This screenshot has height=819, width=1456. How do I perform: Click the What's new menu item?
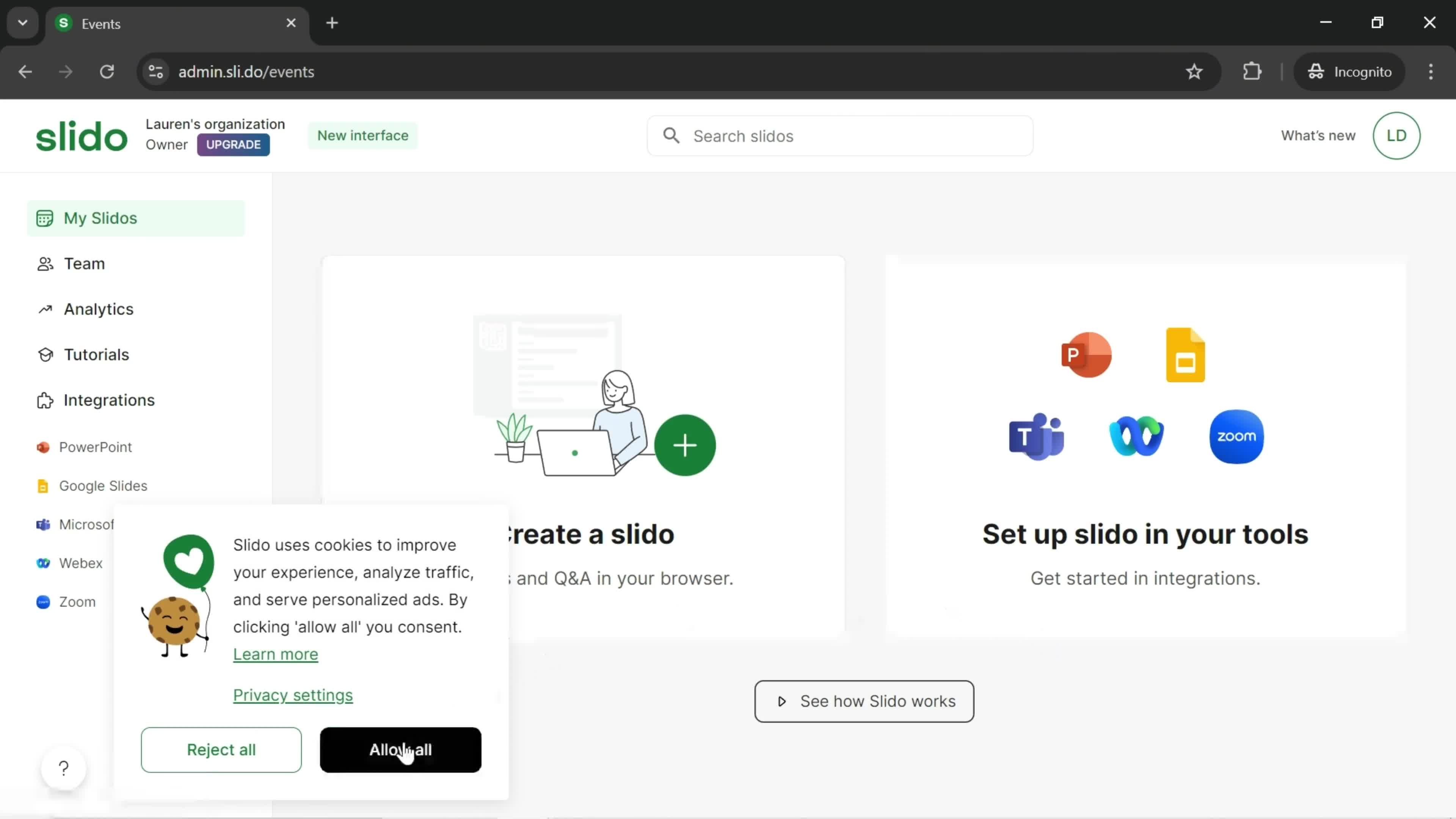tap(1318, 135)
